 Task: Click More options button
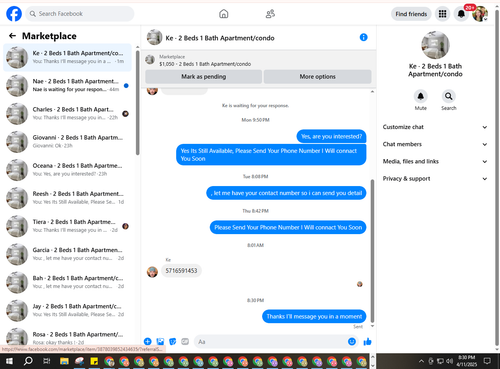pos(317,77)
